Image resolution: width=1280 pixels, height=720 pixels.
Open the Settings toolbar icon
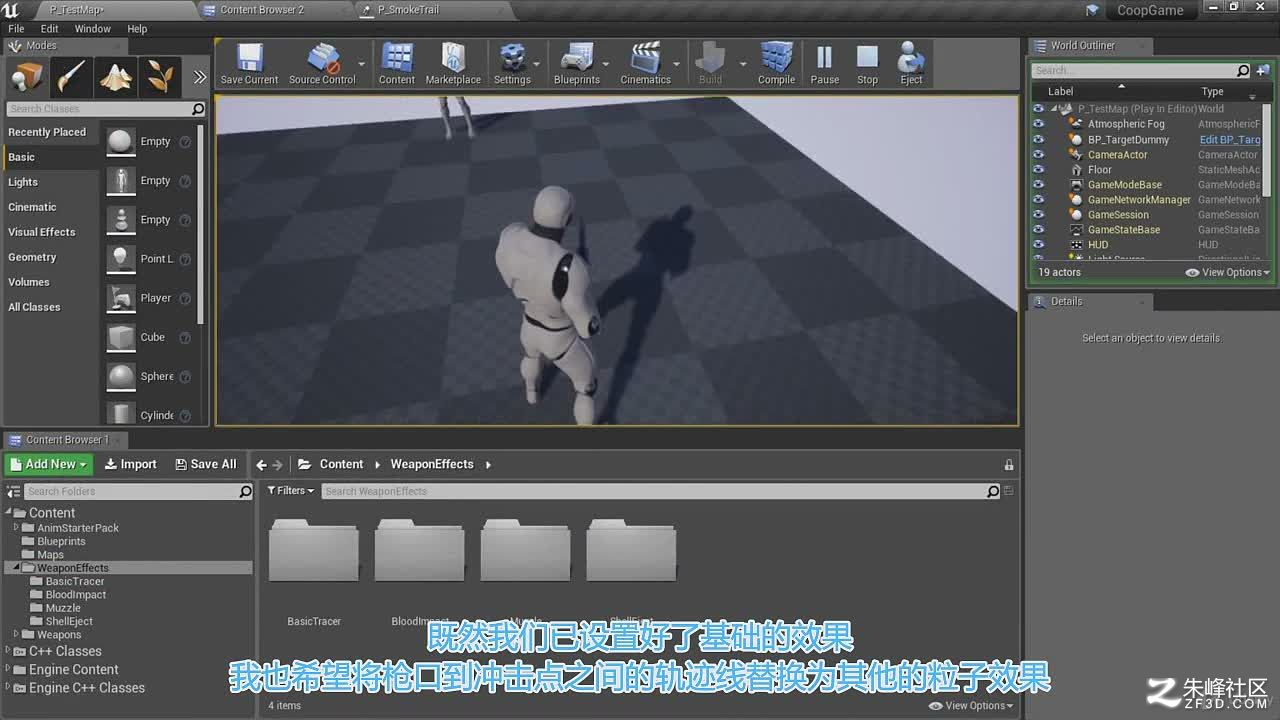click(x=512, y=58)
